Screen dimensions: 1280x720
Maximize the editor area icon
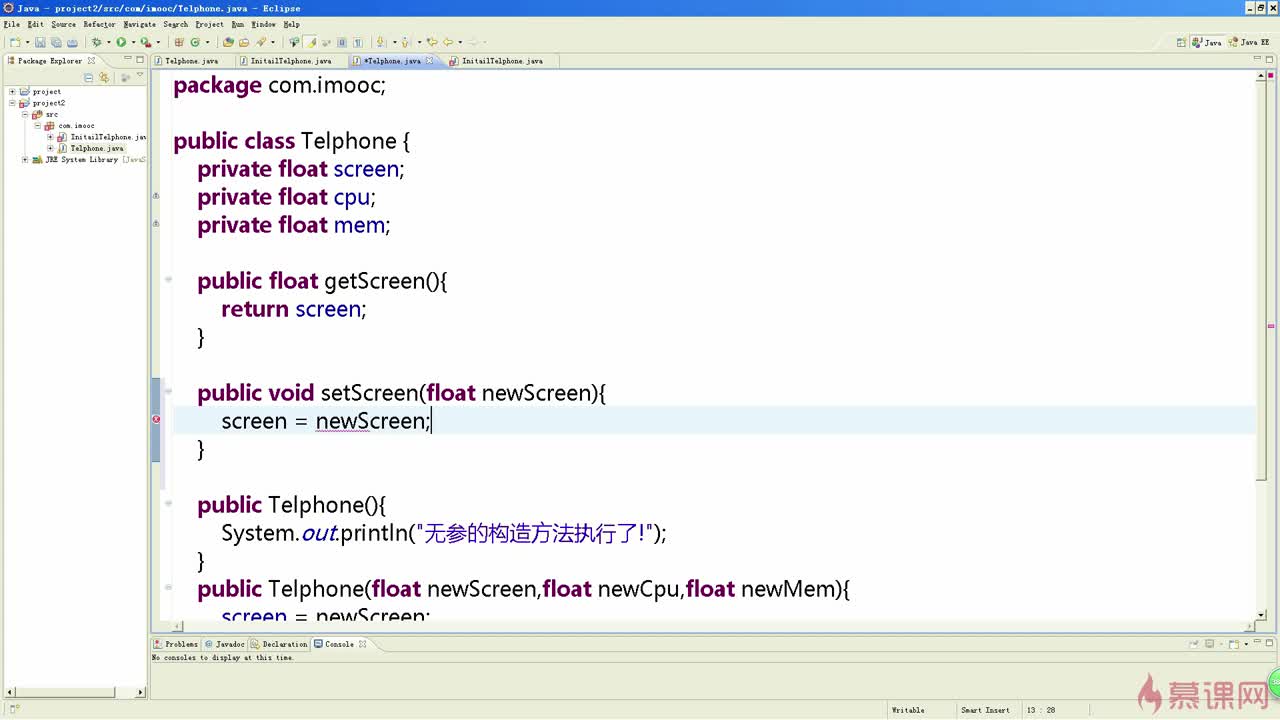click(1270, 60)
